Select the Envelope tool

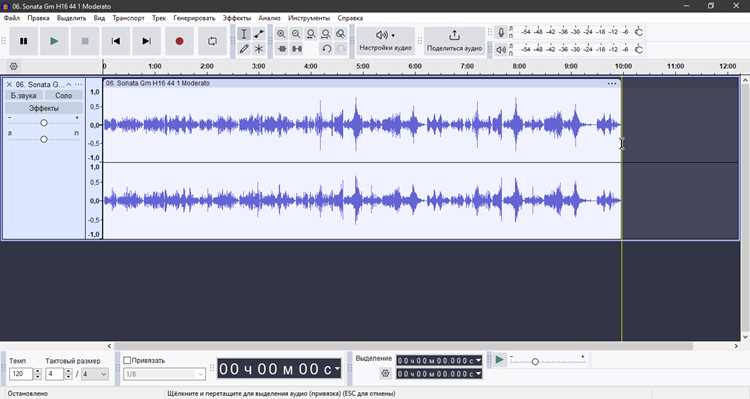tap(259, 34)
